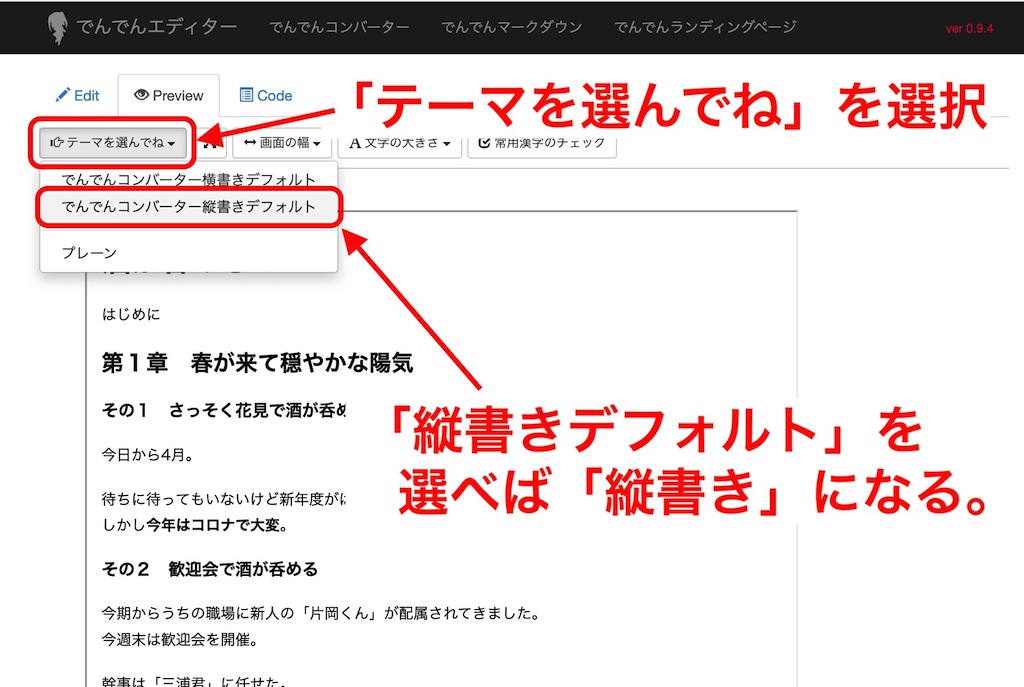Select でんでんコンバーター横書きデフォルト theme

[x=188, y=180]
